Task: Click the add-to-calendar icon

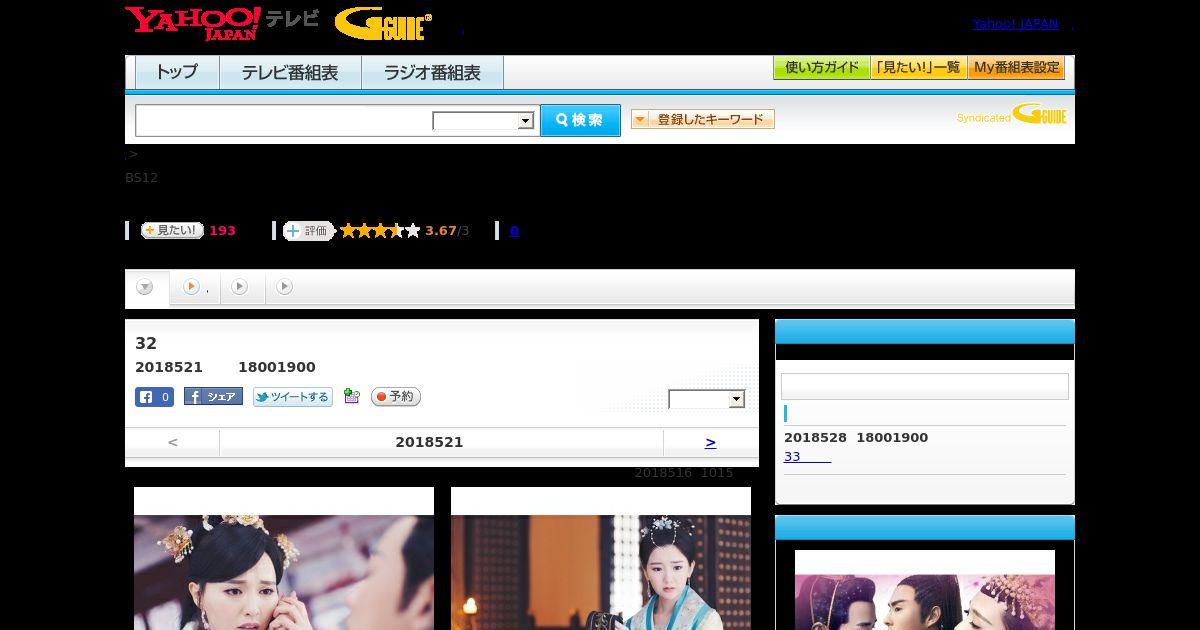Action: tap(351, 396)
